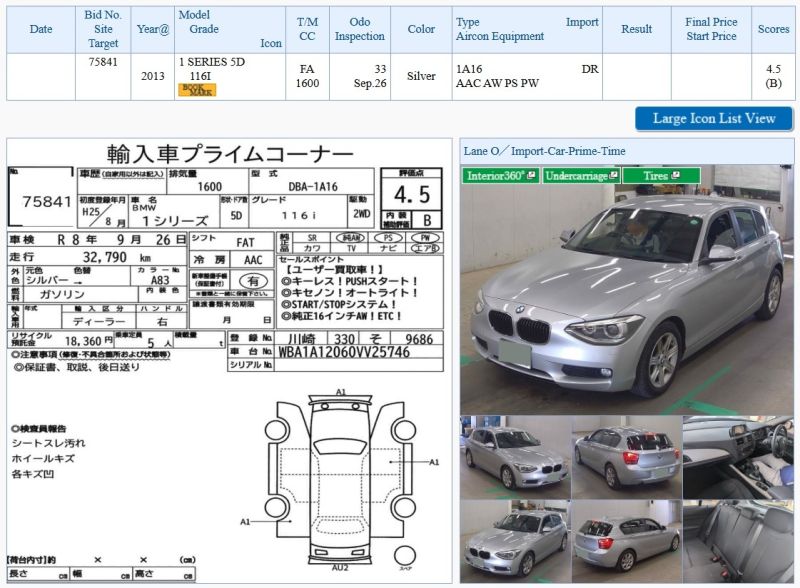Open the bottom-row rear hatch thumbnail

627,541
